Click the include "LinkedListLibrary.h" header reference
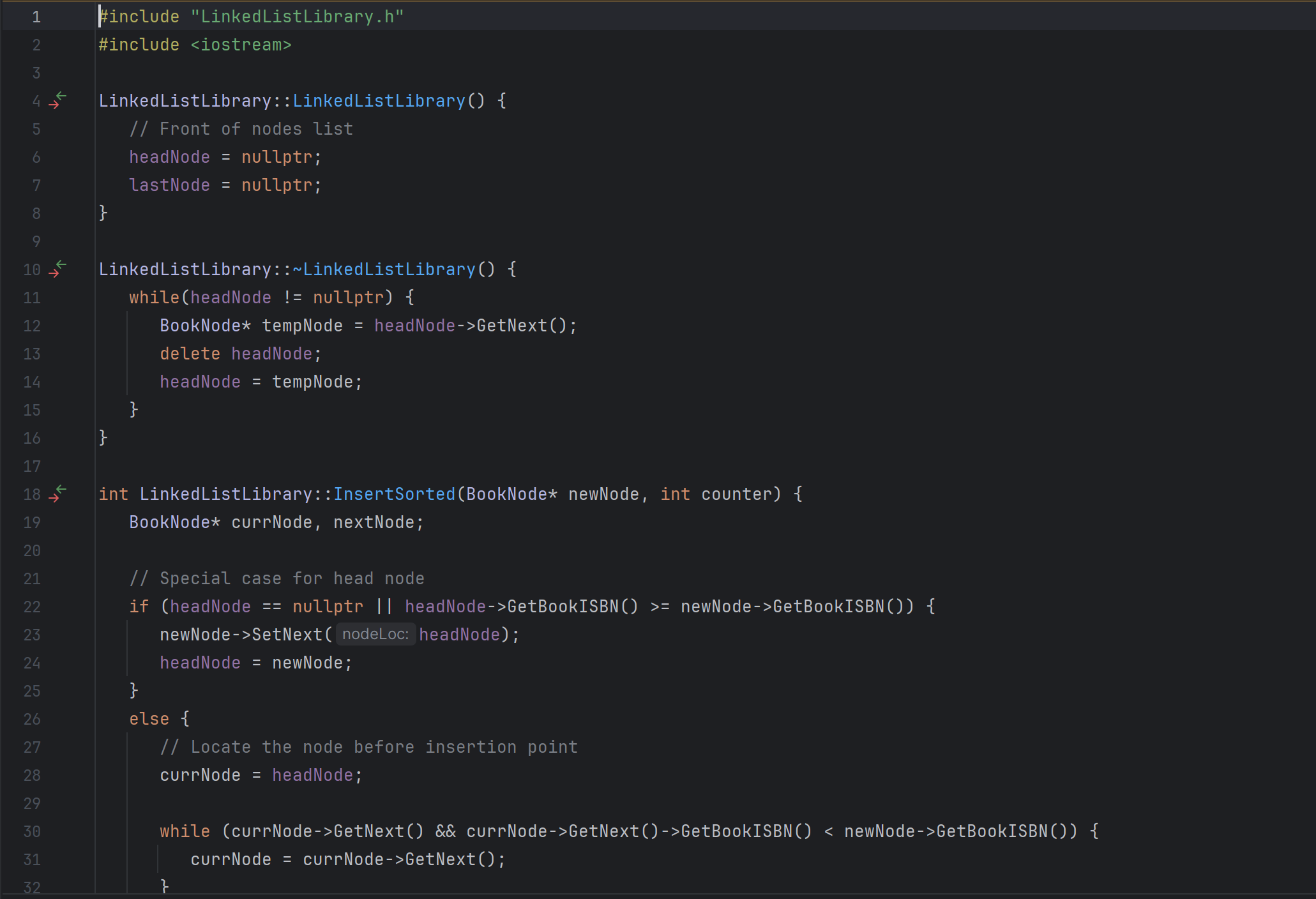1316x899 pixels. [300, 16]
